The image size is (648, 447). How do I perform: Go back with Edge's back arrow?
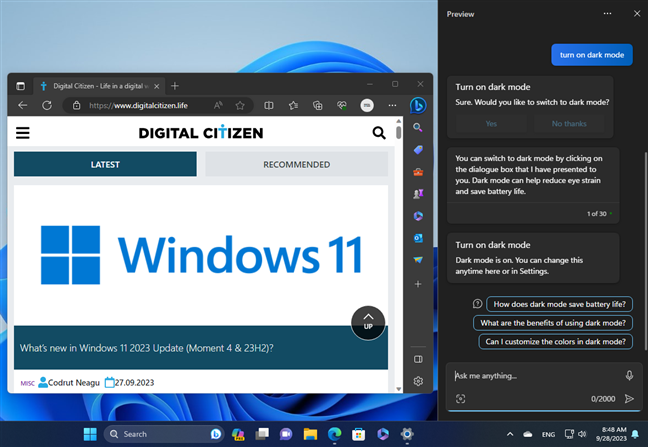point(22,105)
